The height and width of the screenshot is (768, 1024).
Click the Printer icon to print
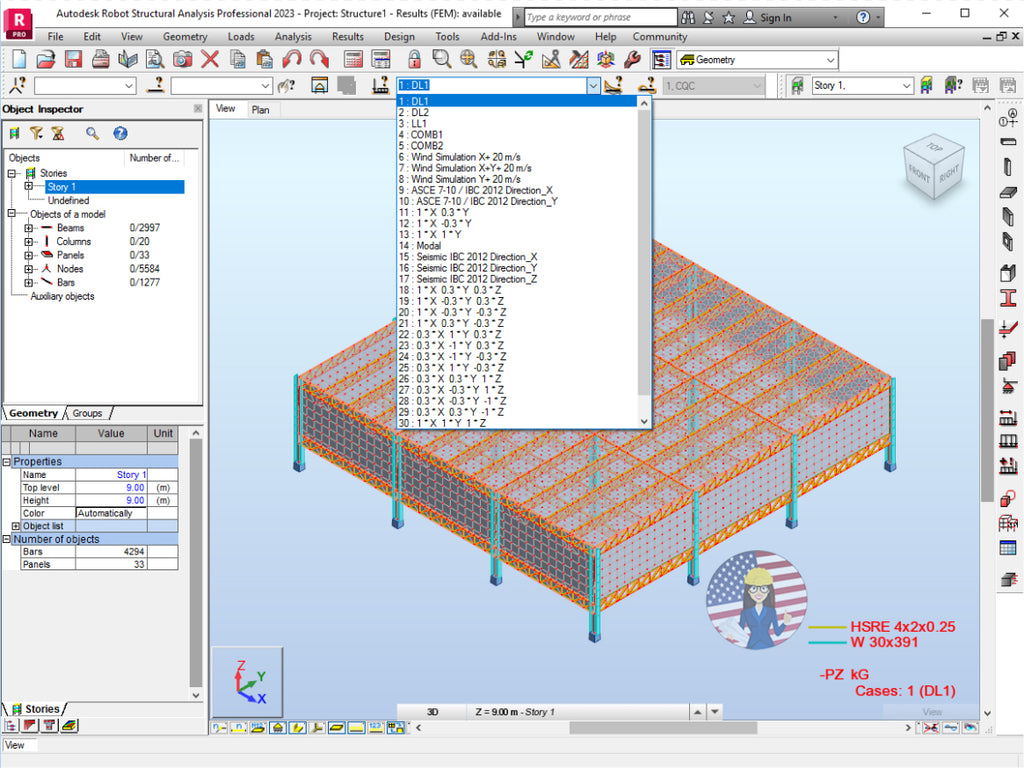100,60
